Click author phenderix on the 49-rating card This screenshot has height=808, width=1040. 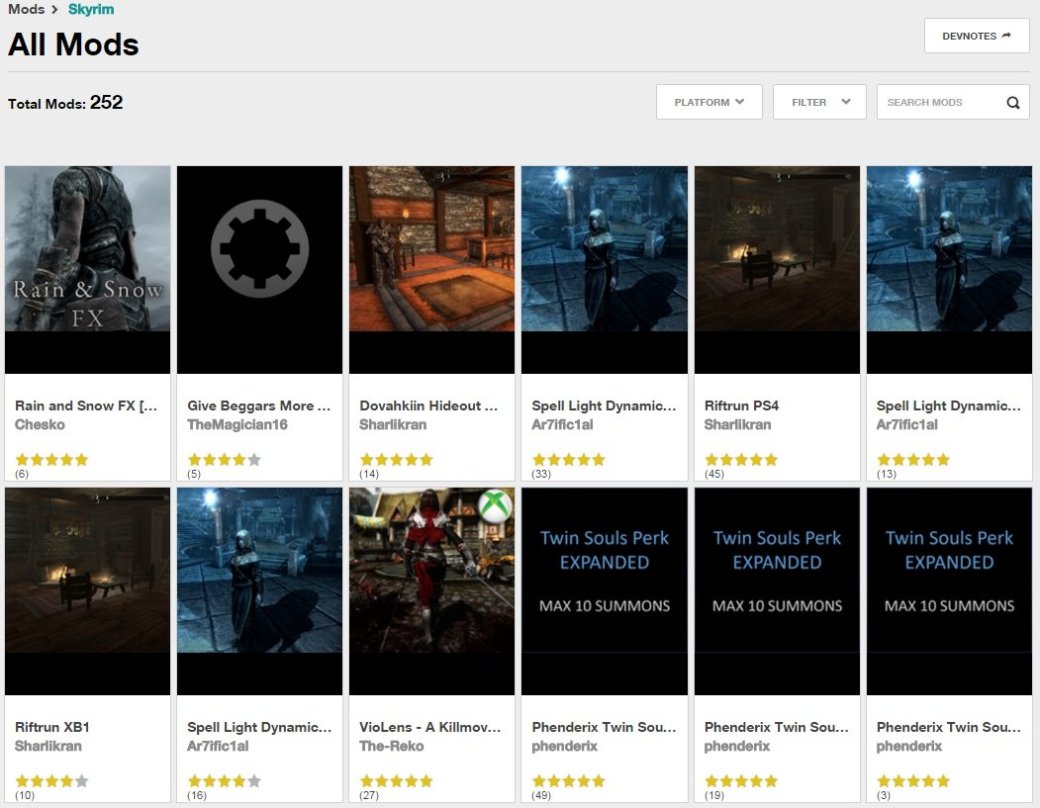[564, 746]
